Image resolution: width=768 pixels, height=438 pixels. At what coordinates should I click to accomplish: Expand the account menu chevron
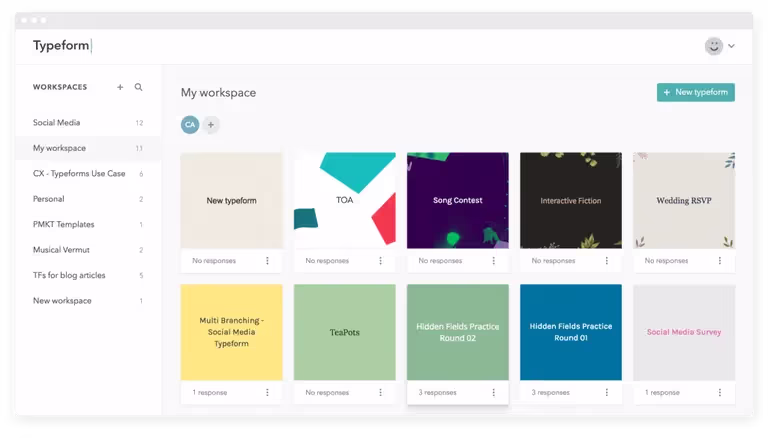(731, 46)
